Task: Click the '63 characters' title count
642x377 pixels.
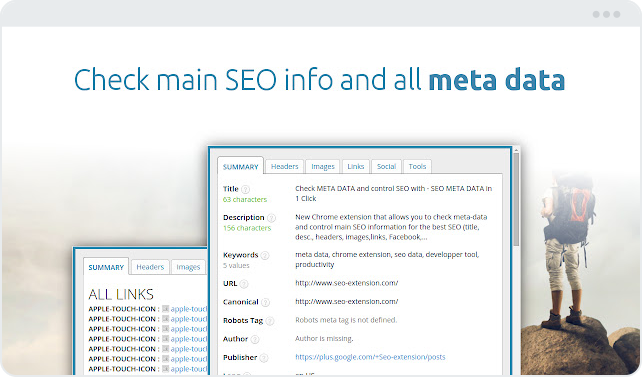Action: click(x=245, y=199)
